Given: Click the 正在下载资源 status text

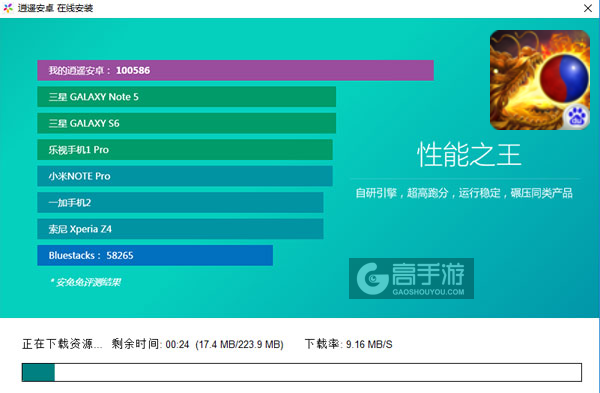Looking at the screenshot, I should click(x=62, y=344).
